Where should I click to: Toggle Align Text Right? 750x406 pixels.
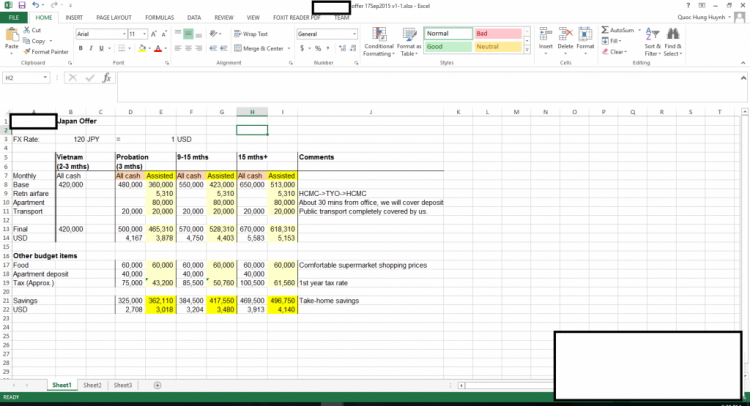click(199, 48)
